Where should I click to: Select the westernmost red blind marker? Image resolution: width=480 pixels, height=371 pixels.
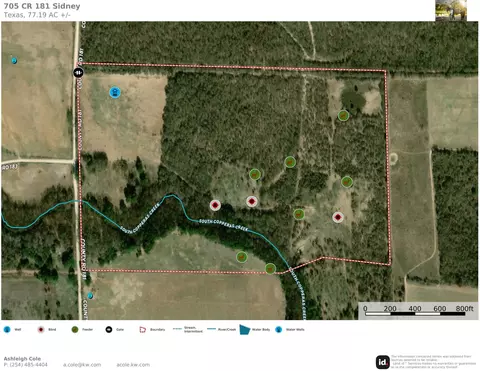(x=215, y=205)
